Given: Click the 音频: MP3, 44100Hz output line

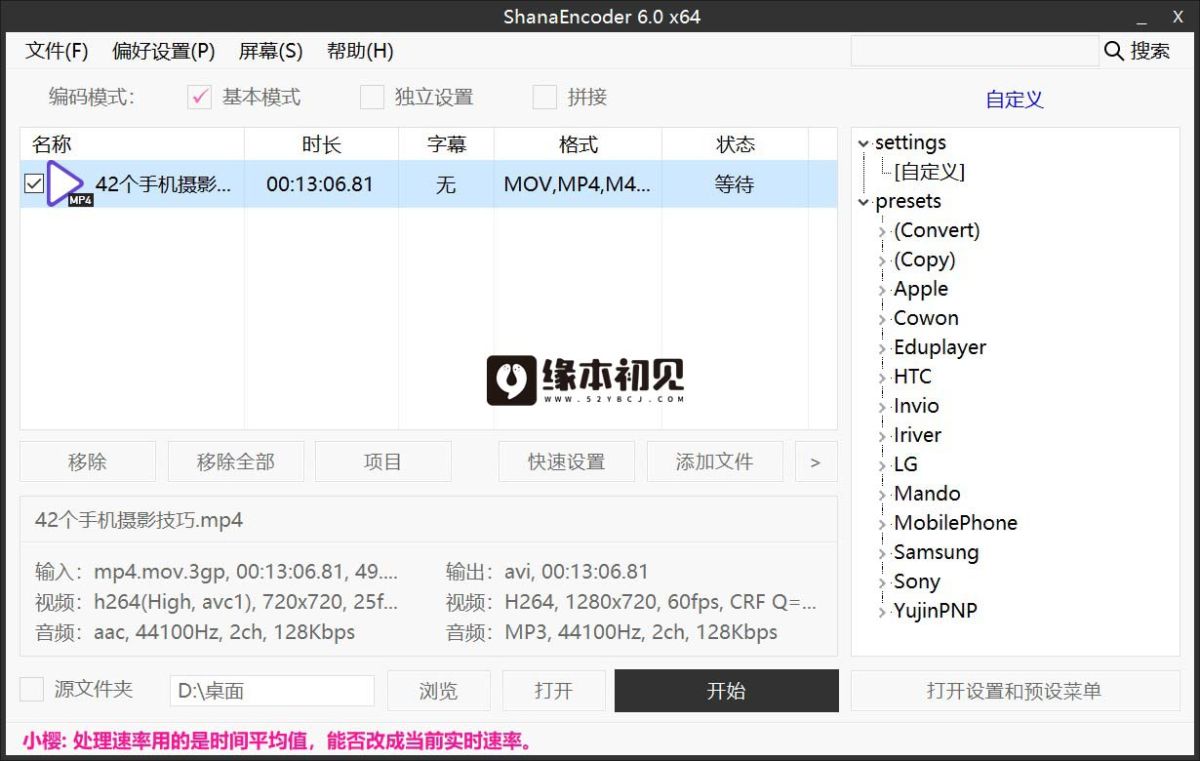Looking at the screenshot, I should click(x=612, y=632).
